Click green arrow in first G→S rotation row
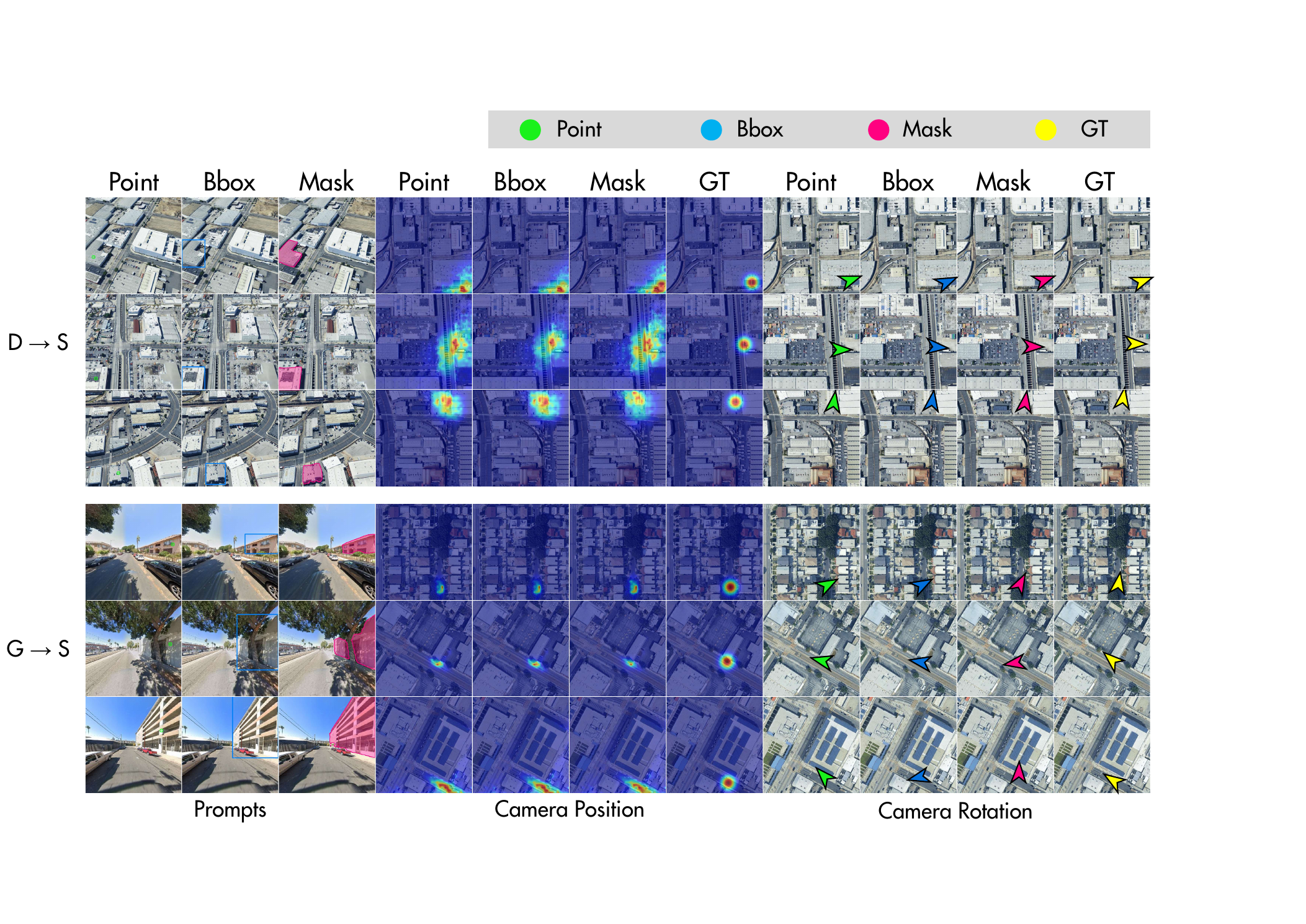Screen dimensions: 1306x924 click(x=827, y=586)
